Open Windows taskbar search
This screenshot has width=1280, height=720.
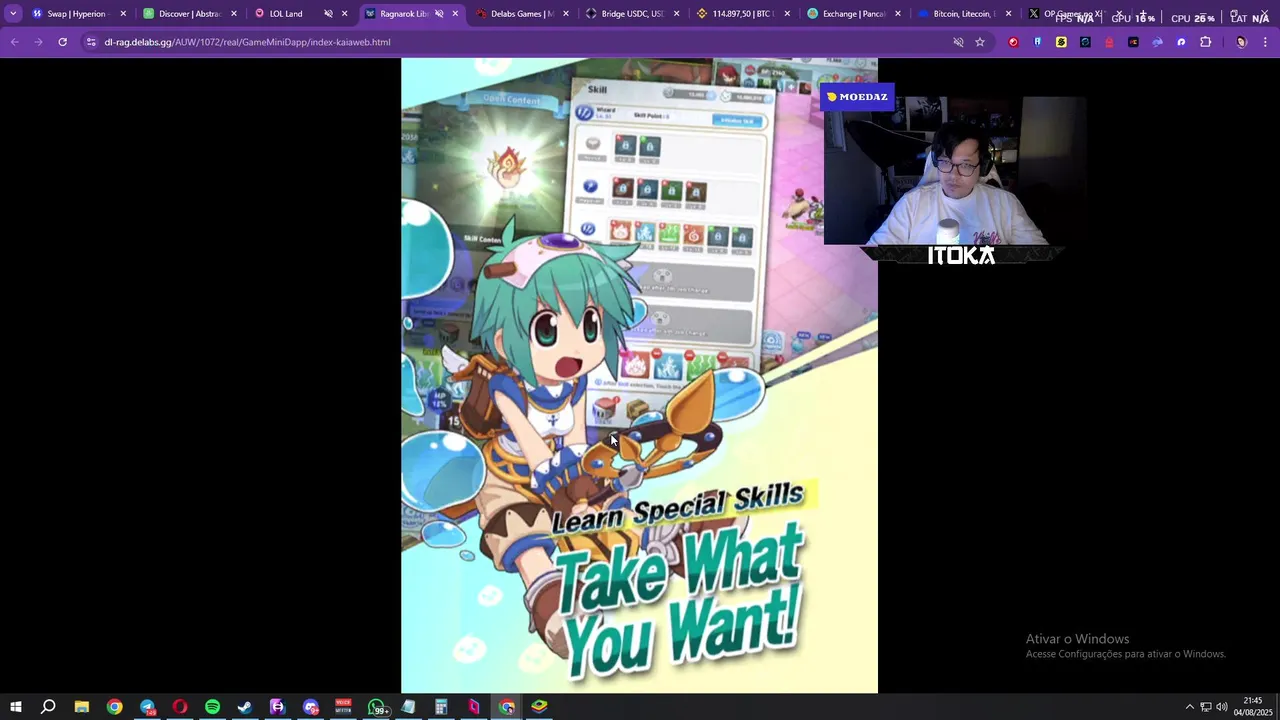[x=48, y=707]
